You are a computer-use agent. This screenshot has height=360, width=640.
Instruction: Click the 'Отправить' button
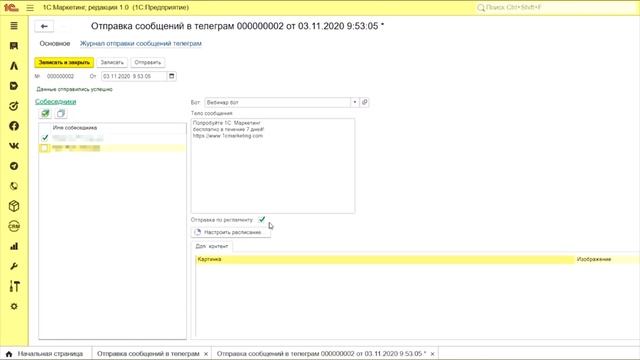[x=148, y=62]
